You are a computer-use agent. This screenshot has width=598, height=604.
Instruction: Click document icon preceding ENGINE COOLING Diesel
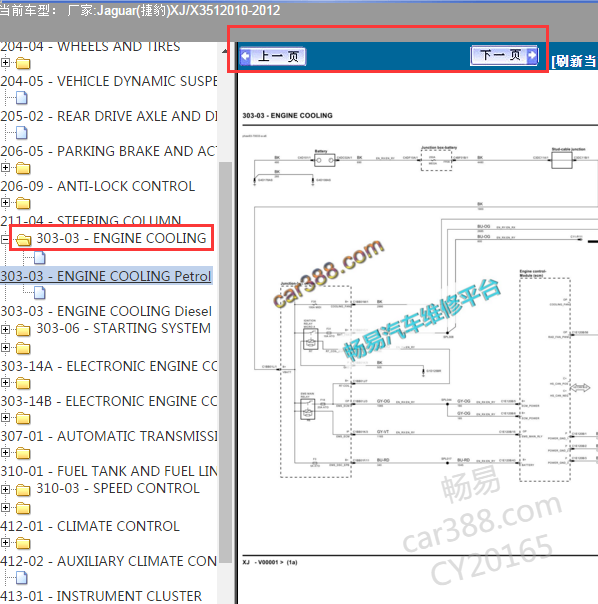click(x=40, y=293)
